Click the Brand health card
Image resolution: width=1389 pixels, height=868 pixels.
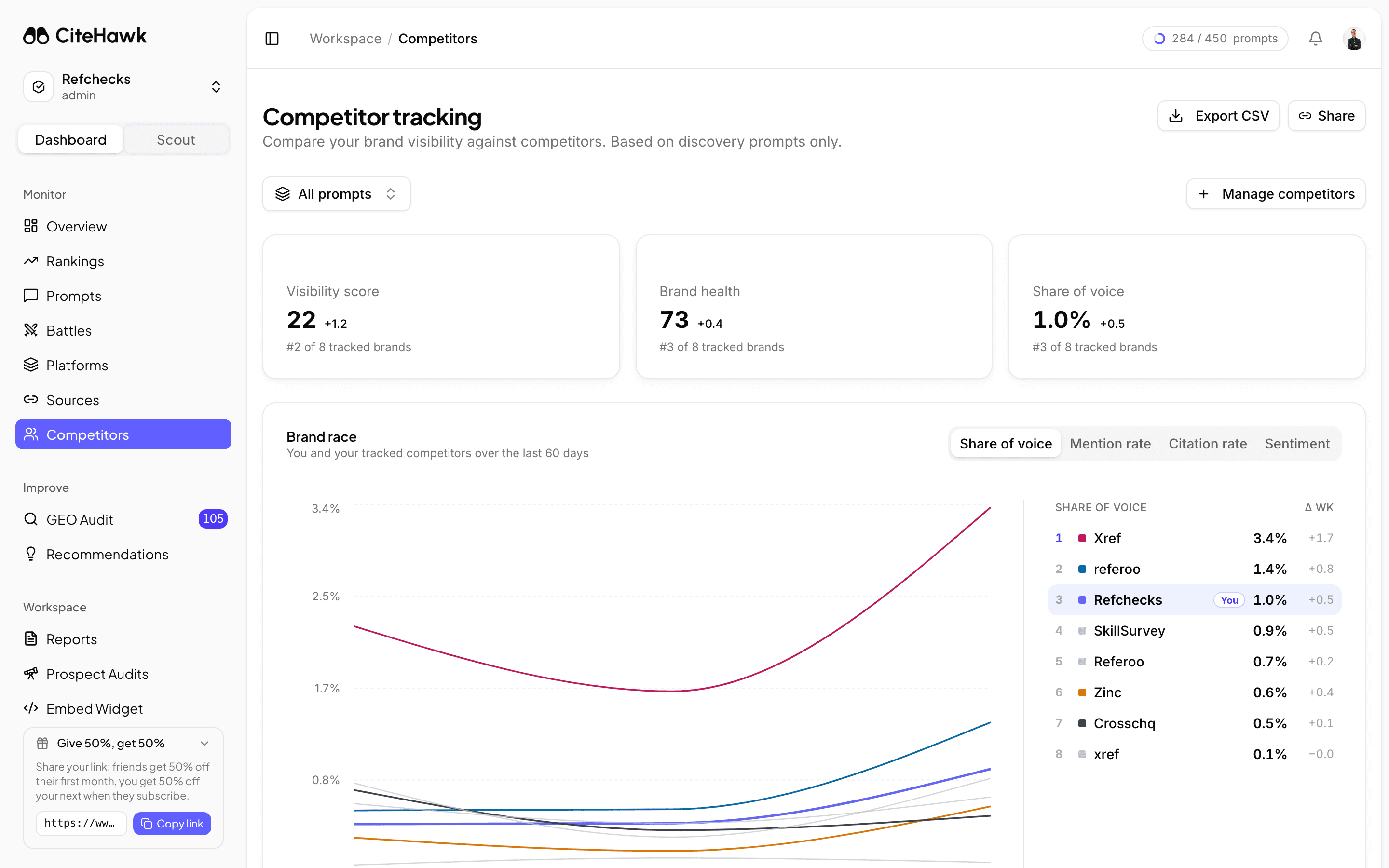coord(814,307)
